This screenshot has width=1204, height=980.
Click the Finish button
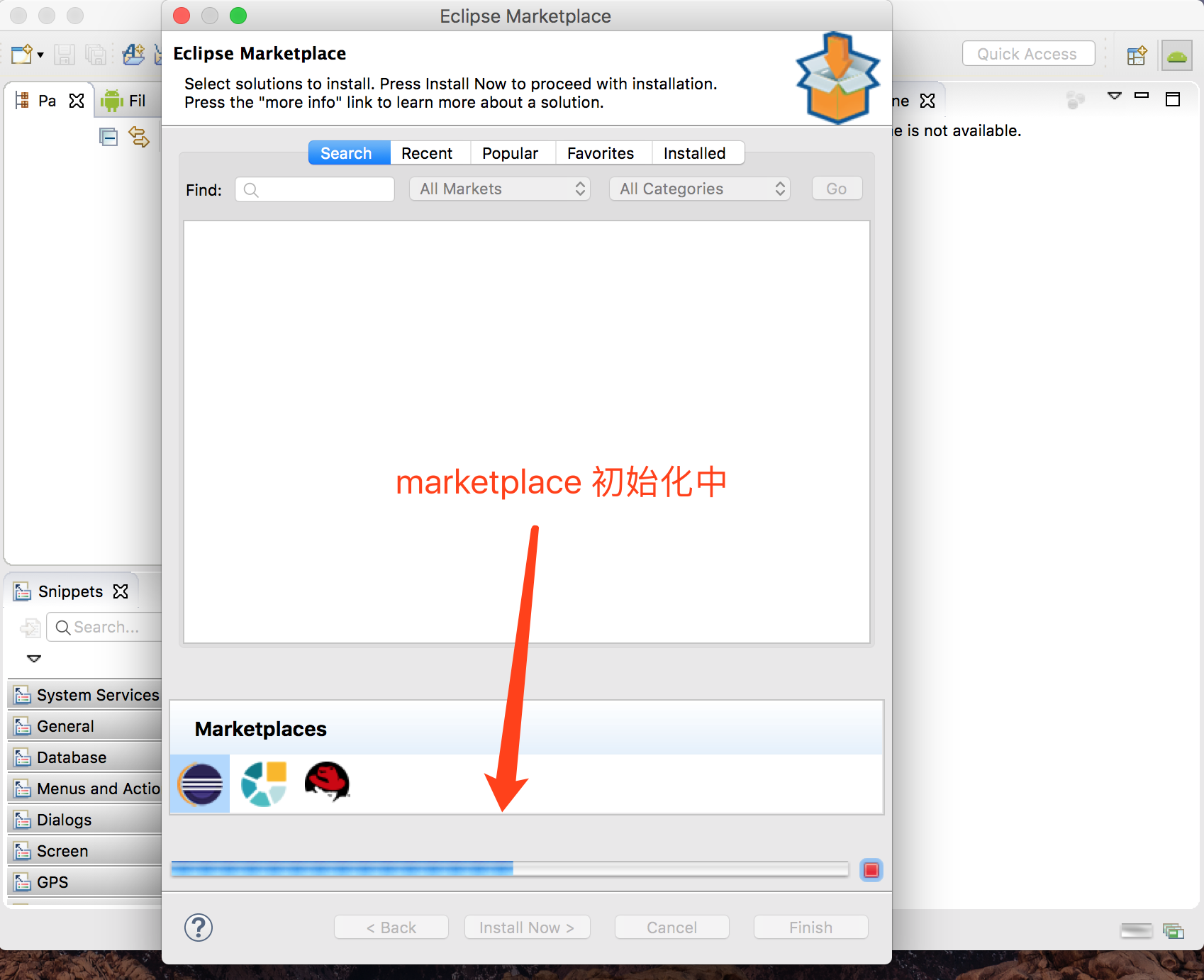click(811, 927)
